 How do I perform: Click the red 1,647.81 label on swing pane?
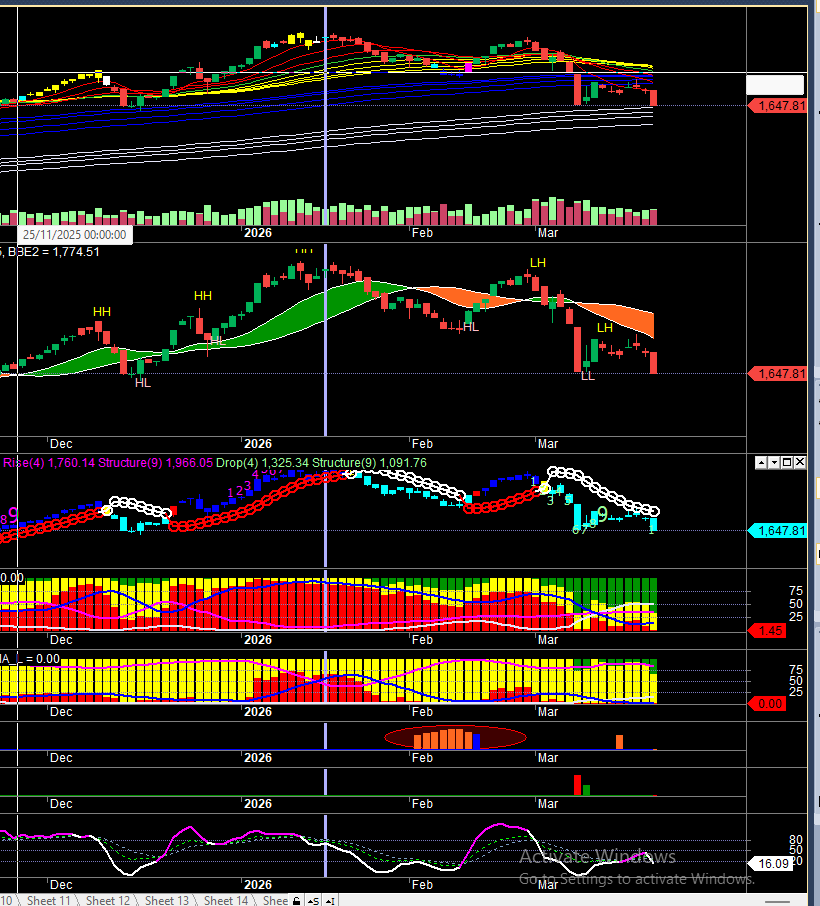[x=777, y=374]
